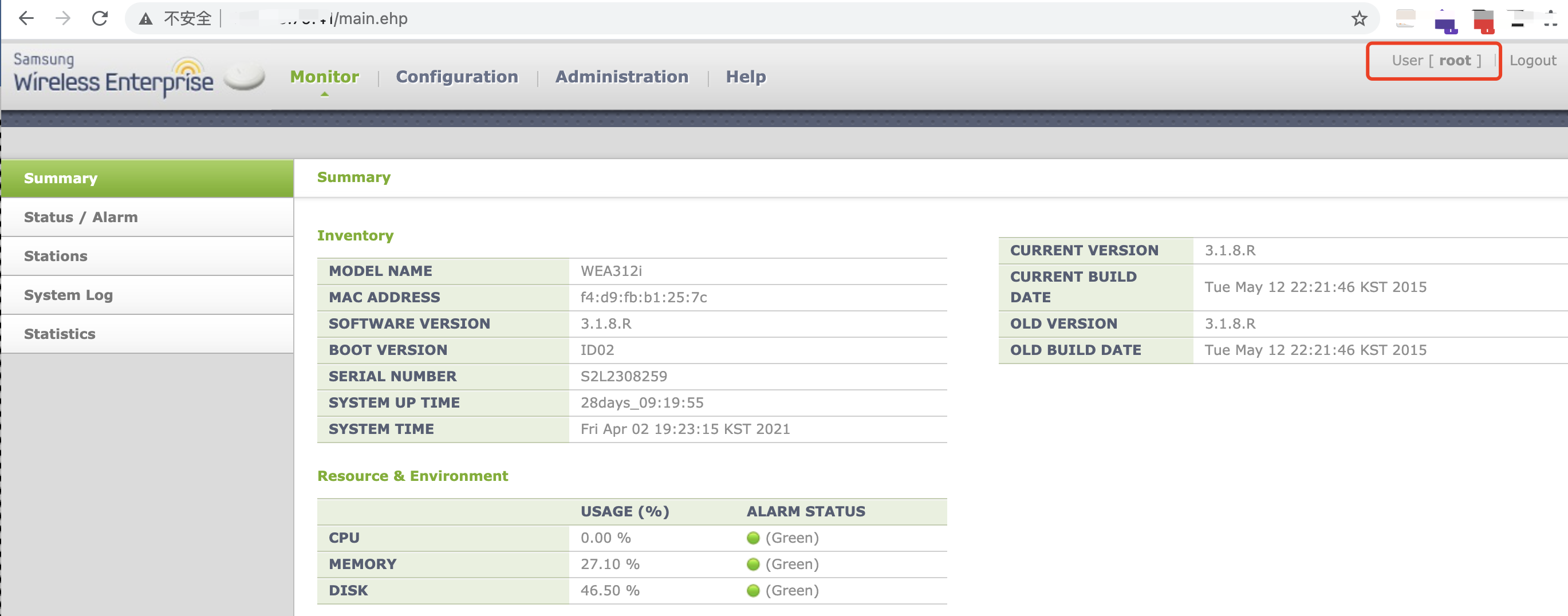This screenshot has height=616, width=1568.
Task: Click the Samsung Wireless Enterprise logo
Action: coord(114,75)
